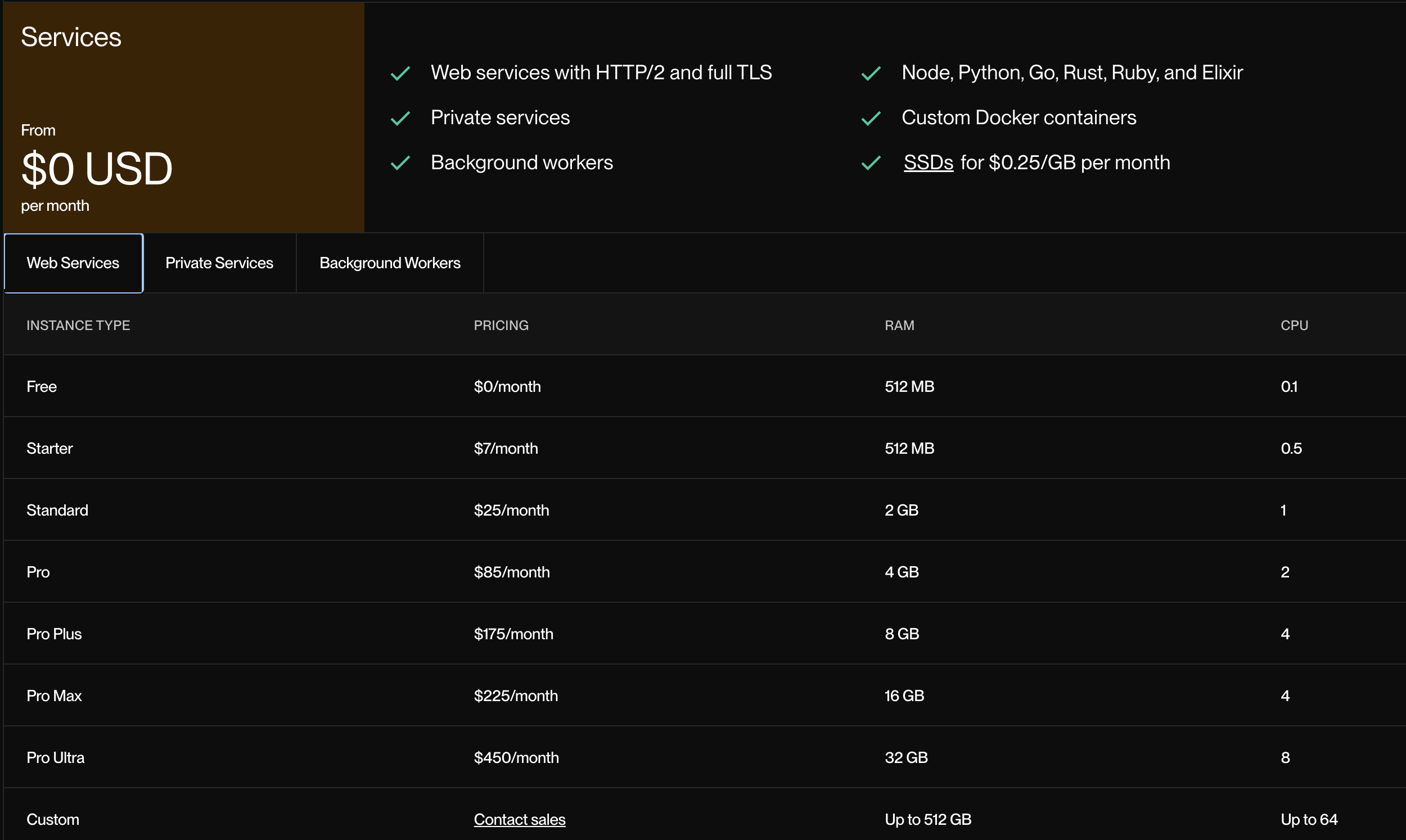Click the CPU column header
The image size is (1406, 840).
(1295, 325)
